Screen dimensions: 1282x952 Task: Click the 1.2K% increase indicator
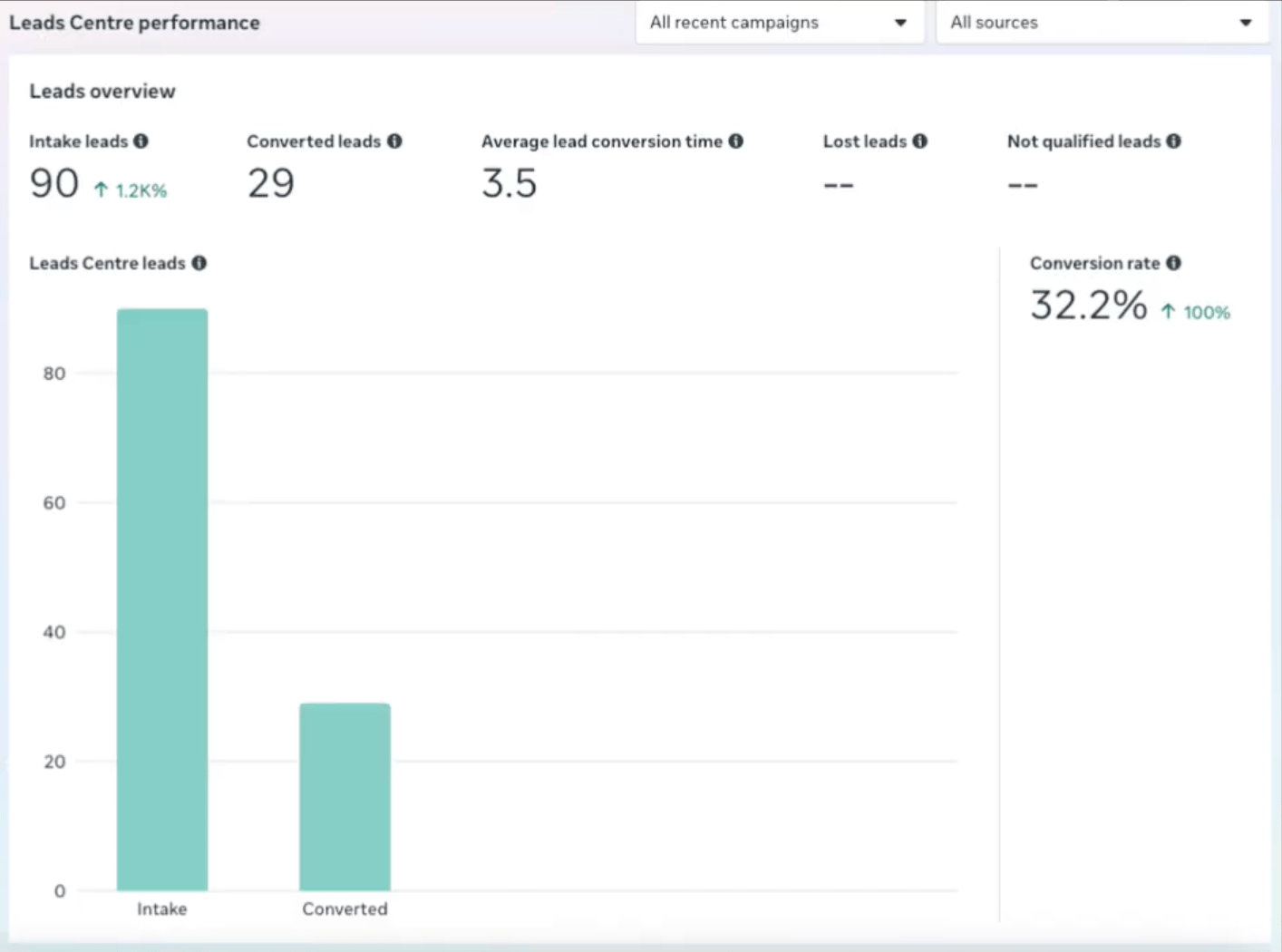point(131,190)
